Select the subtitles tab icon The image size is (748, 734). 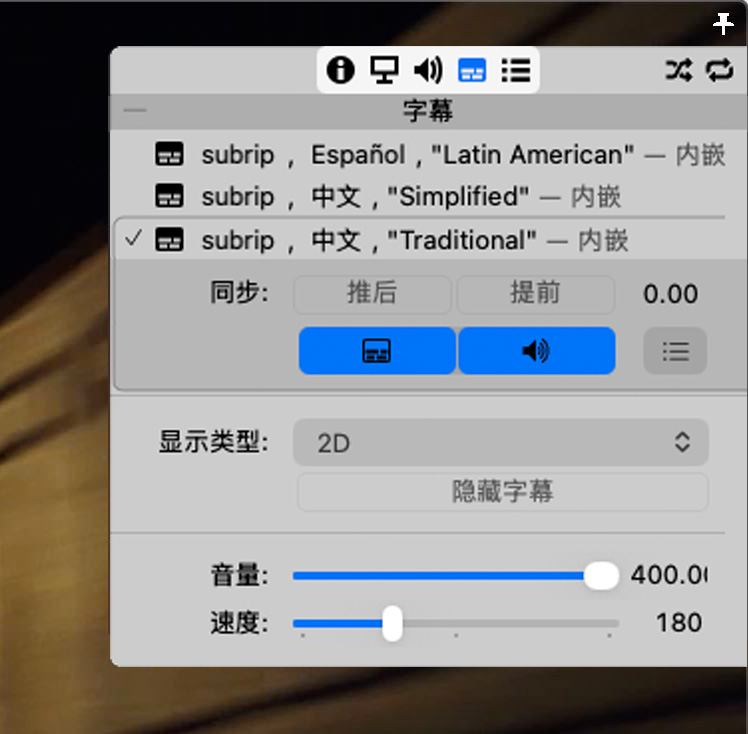(472, 70)
